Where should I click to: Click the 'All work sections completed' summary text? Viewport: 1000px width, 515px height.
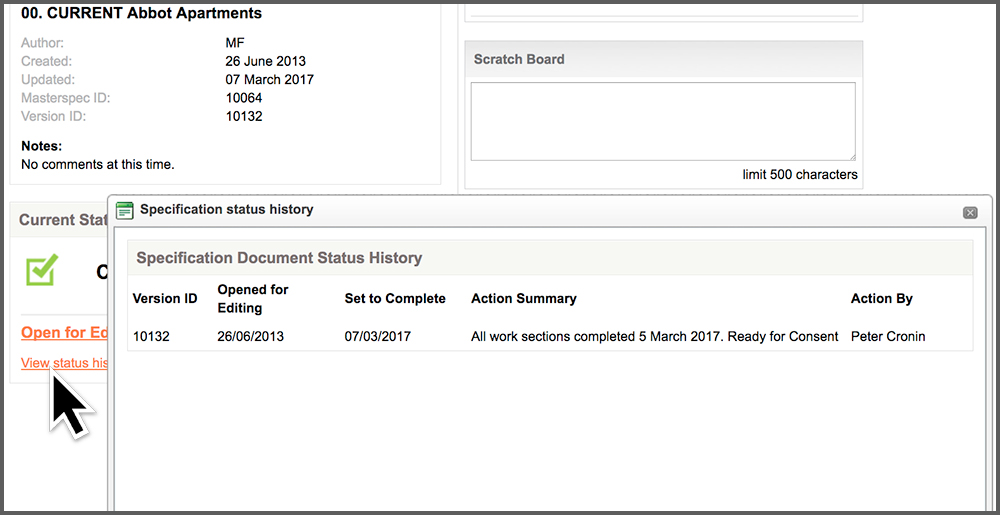coord(654,336)
